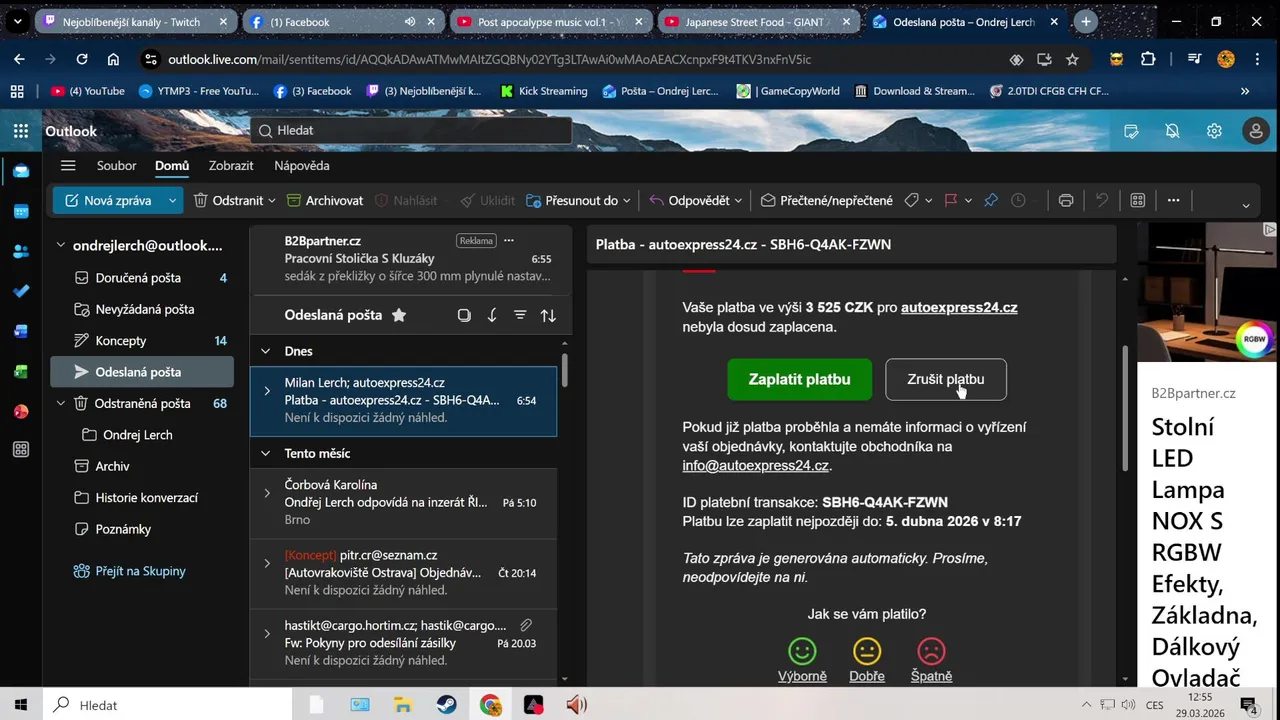Image resolution: width=1280 pixels, height=720 pixels.
Task: Print the message with printer icon
Action: pos(1066,201)
